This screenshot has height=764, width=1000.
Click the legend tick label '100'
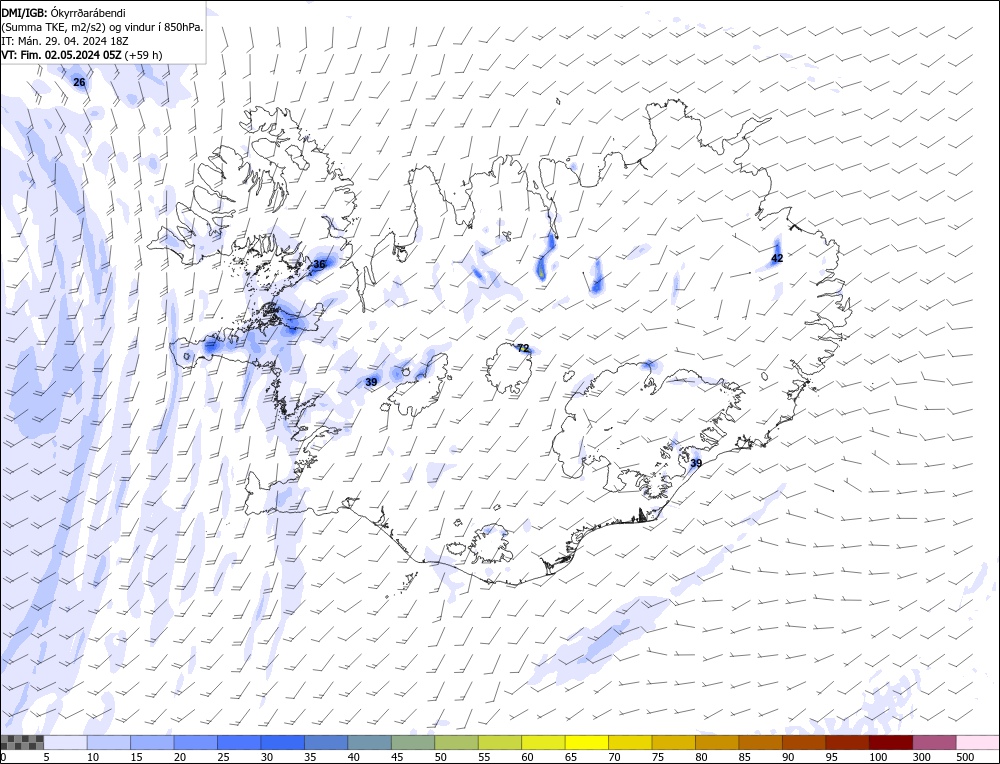click(x=878, y=757)
